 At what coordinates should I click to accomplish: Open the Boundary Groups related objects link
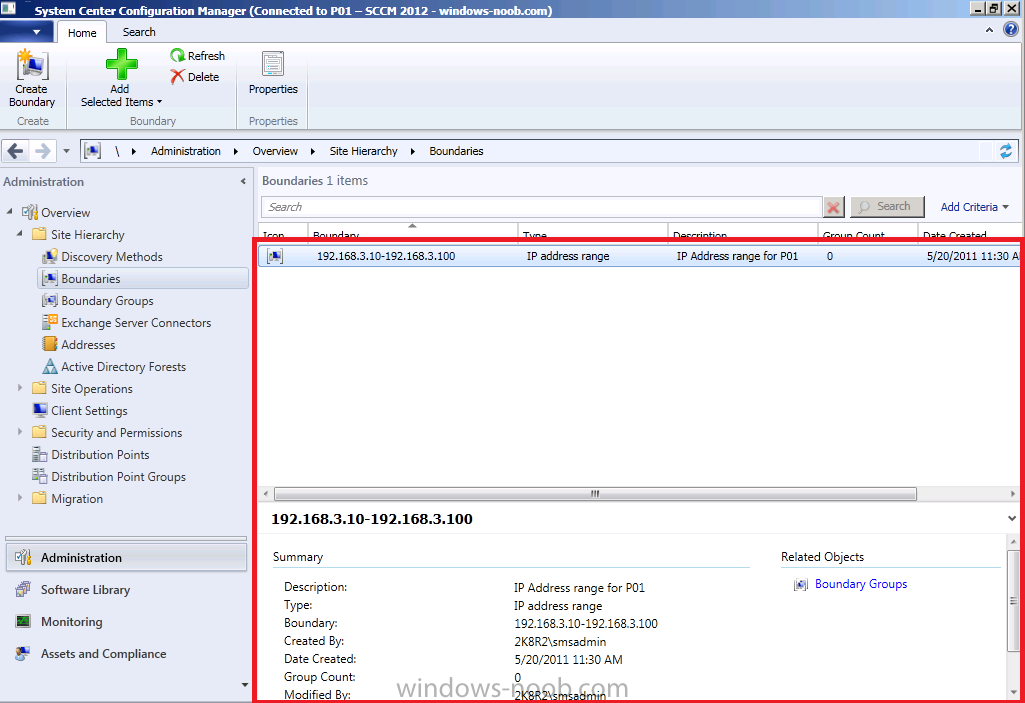click(861, 584)
